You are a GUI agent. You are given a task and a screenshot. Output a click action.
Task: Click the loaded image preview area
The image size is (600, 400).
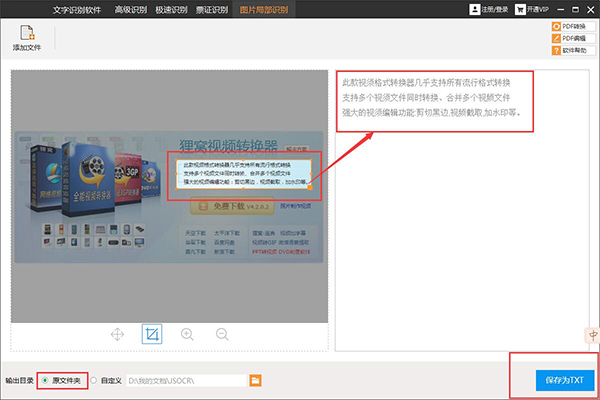click(169, 196)
